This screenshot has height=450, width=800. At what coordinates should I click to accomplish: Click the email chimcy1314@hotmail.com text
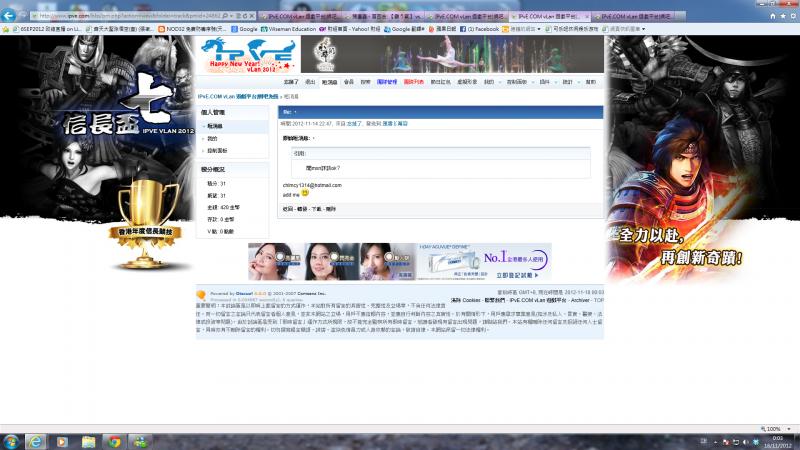tap(312, 185)
